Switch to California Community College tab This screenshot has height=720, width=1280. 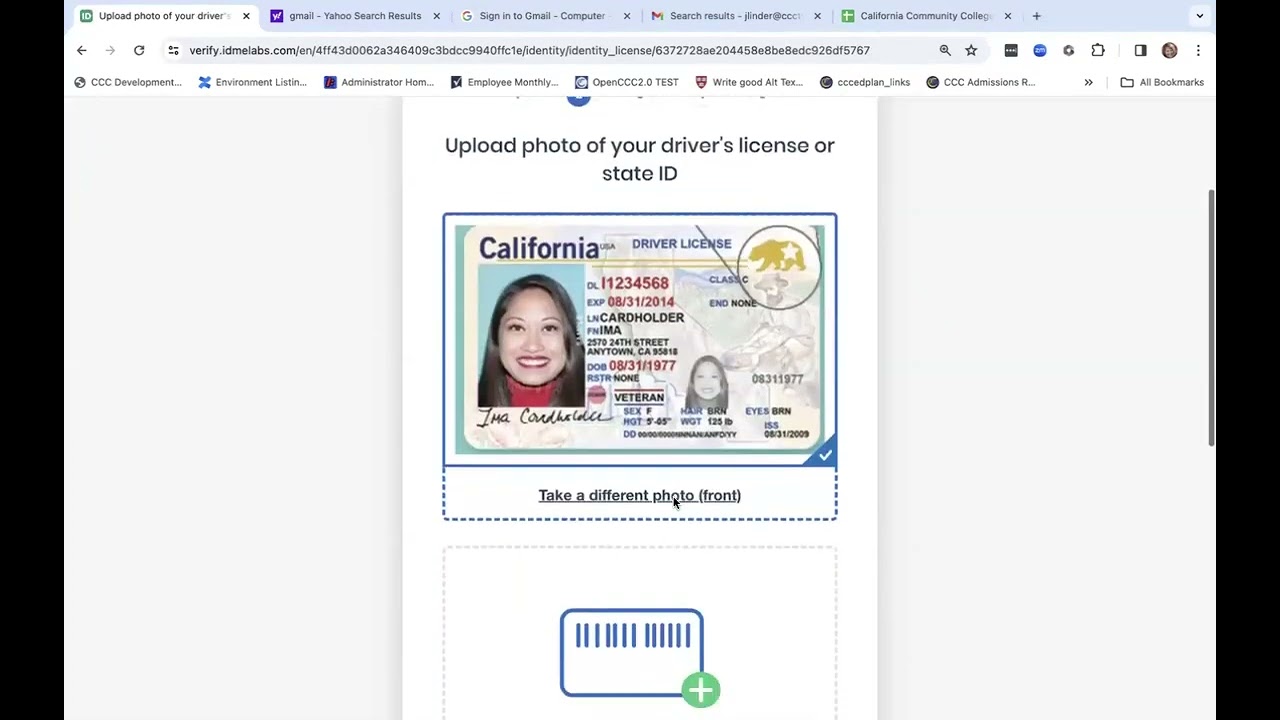(927, 16)
